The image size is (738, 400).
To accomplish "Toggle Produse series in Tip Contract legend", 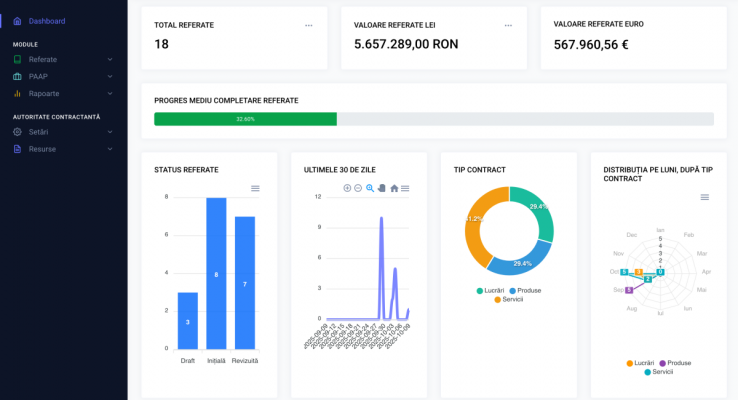I will (x=525, y=290).
